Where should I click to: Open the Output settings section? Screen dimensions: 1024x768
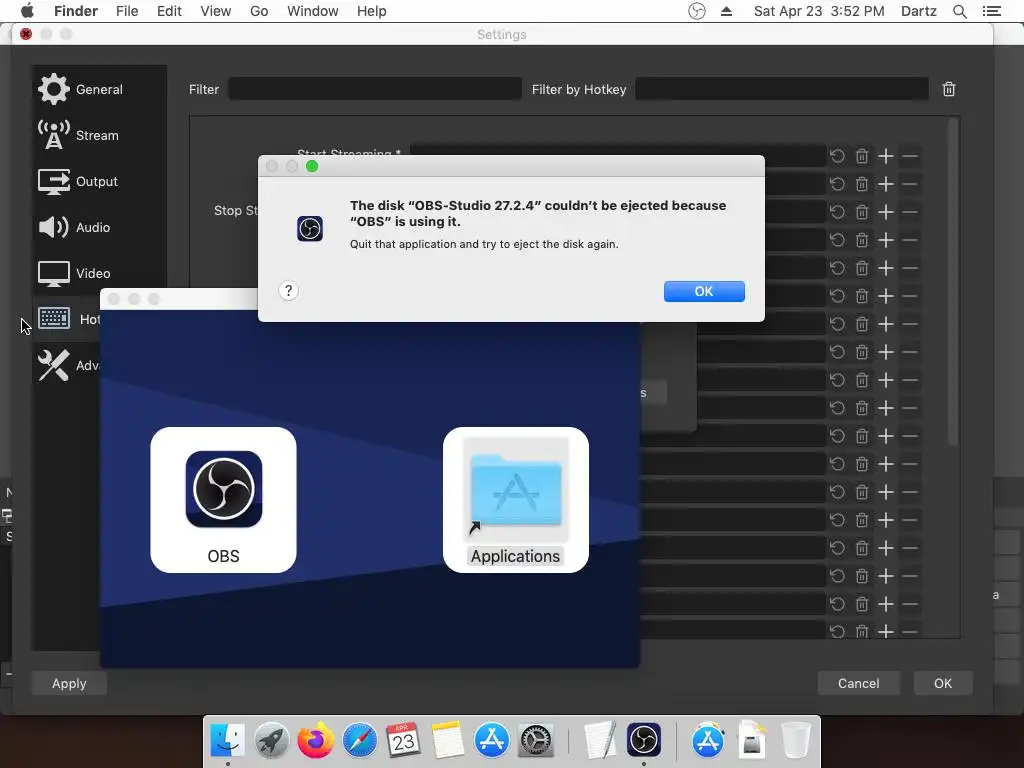pos(97,182)
